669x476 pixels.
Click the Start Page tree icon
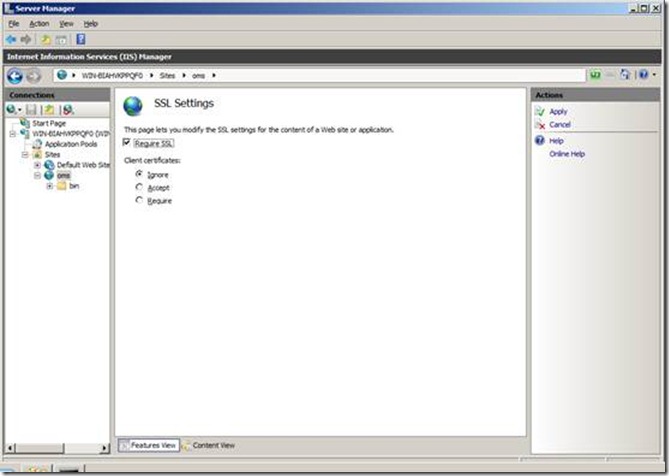click(x=25, y=123)
